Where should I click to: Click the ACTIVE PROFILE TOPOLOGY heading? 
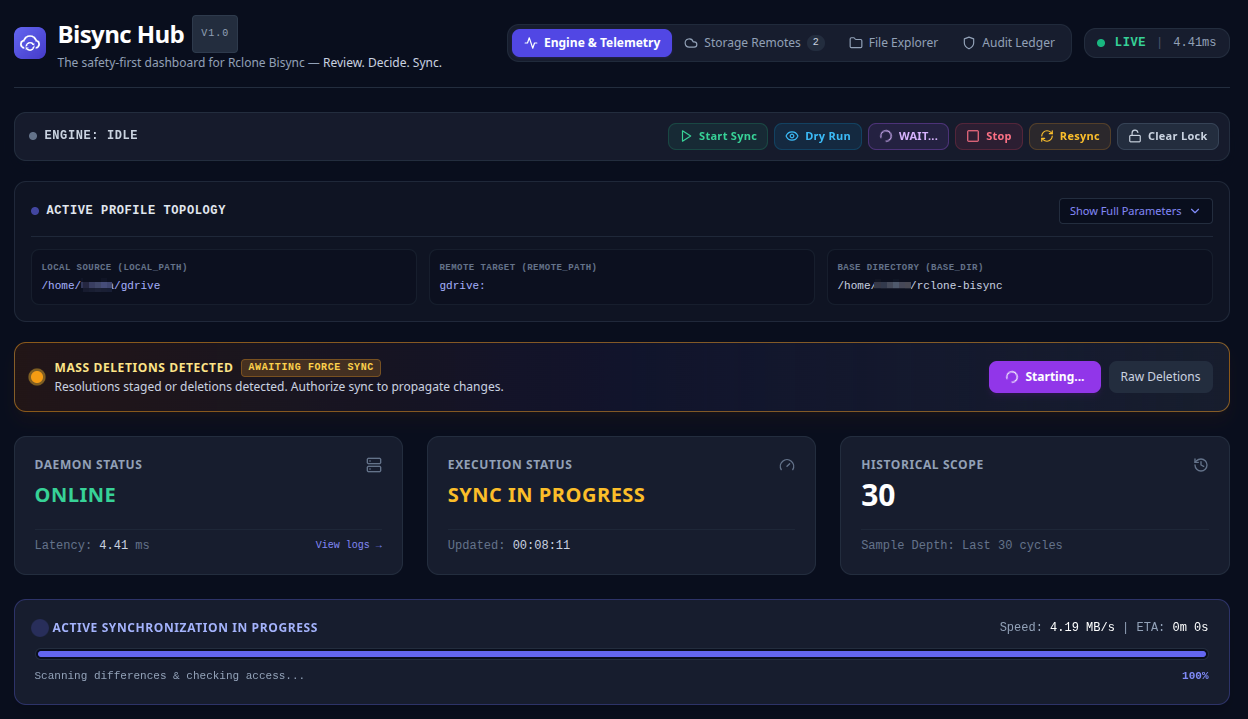pos(136,210)
